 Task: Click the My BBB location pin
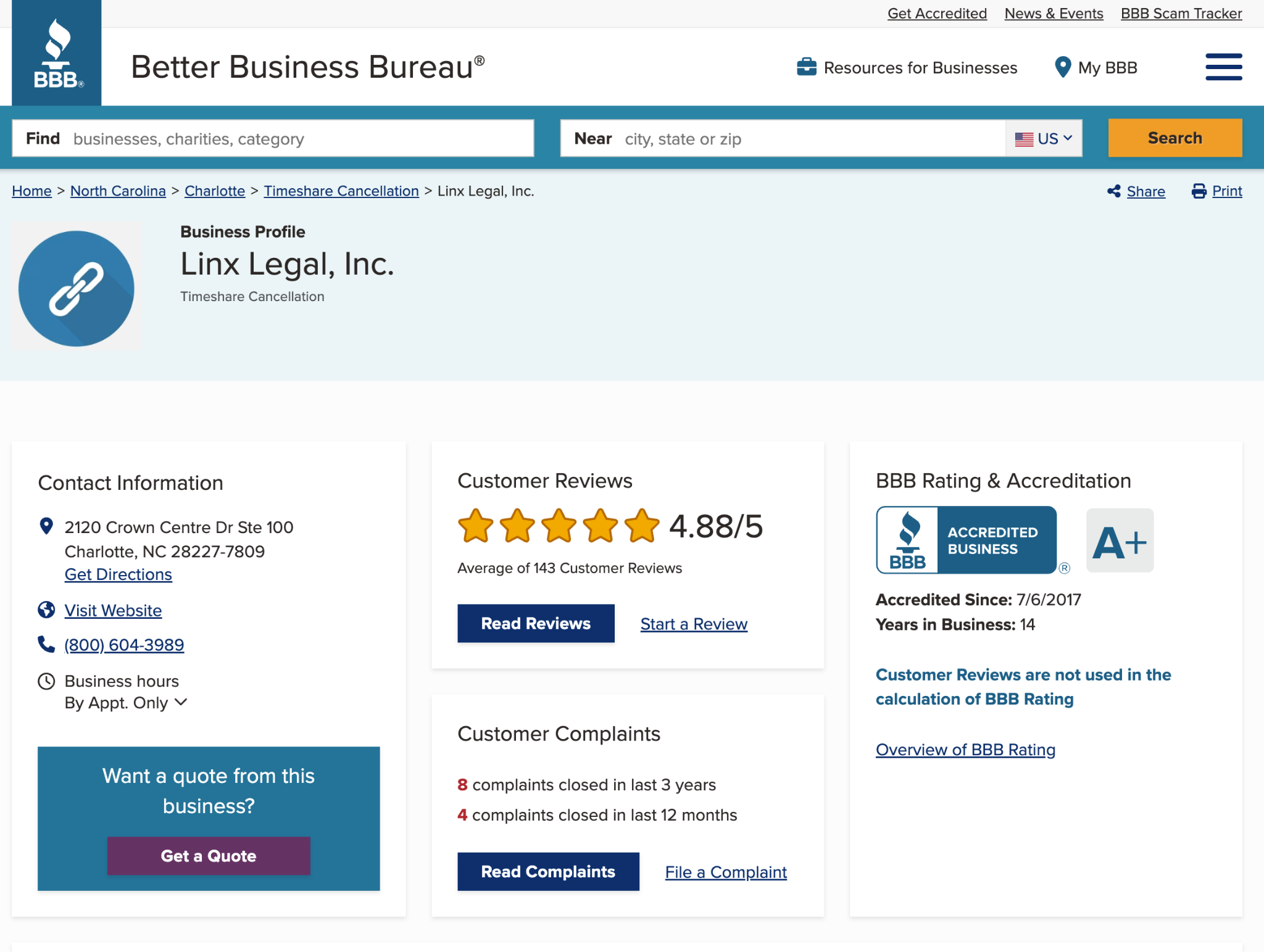tap(1062, 67)
